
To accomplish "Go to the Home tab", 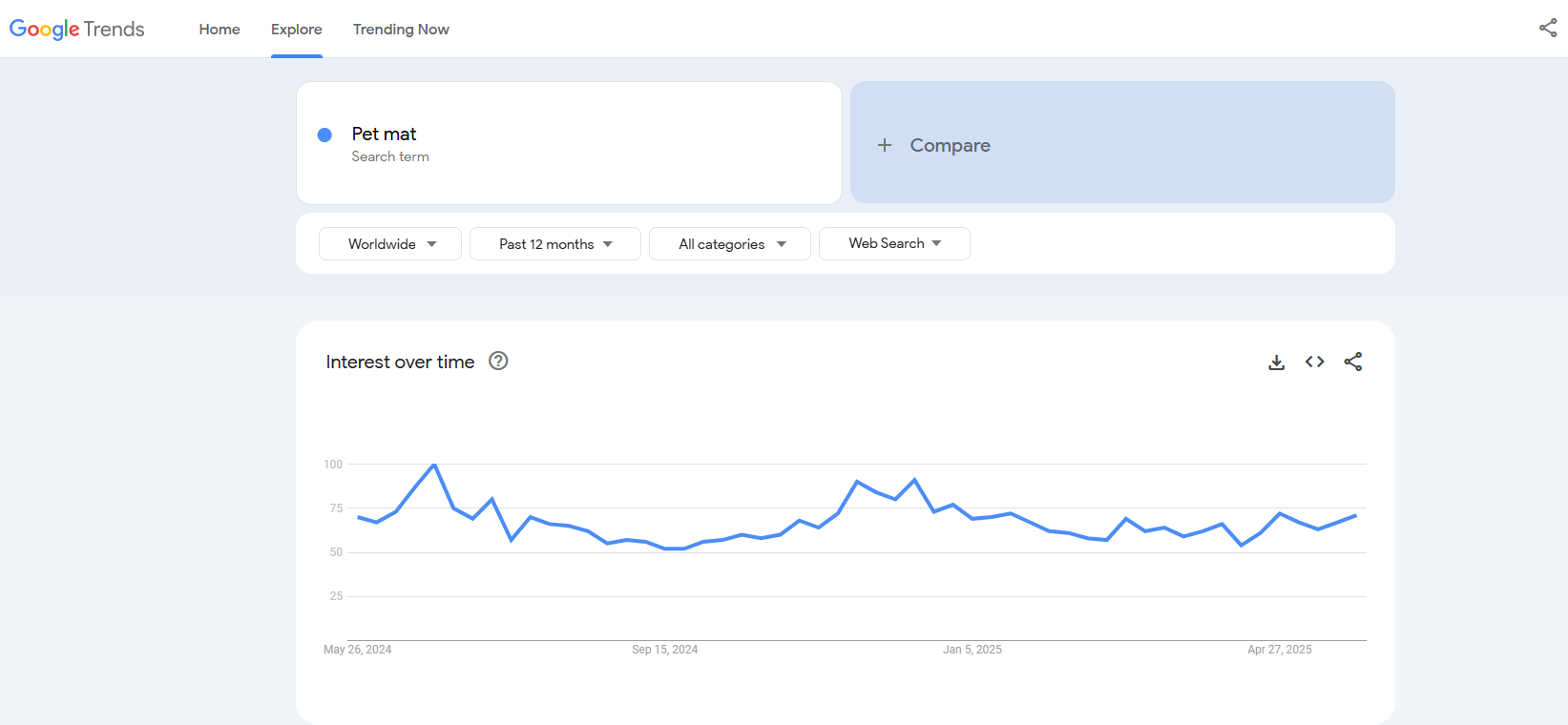I will 220,30.
